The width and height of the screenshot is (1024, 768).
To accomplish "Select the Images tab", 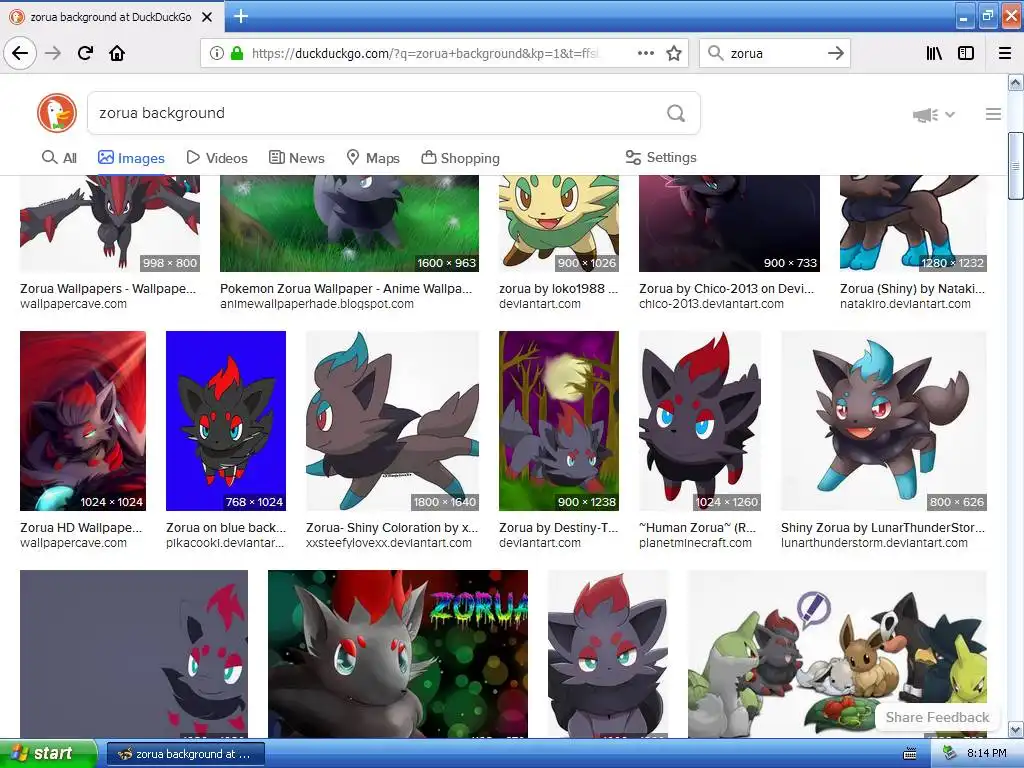I will coord(131,158).
